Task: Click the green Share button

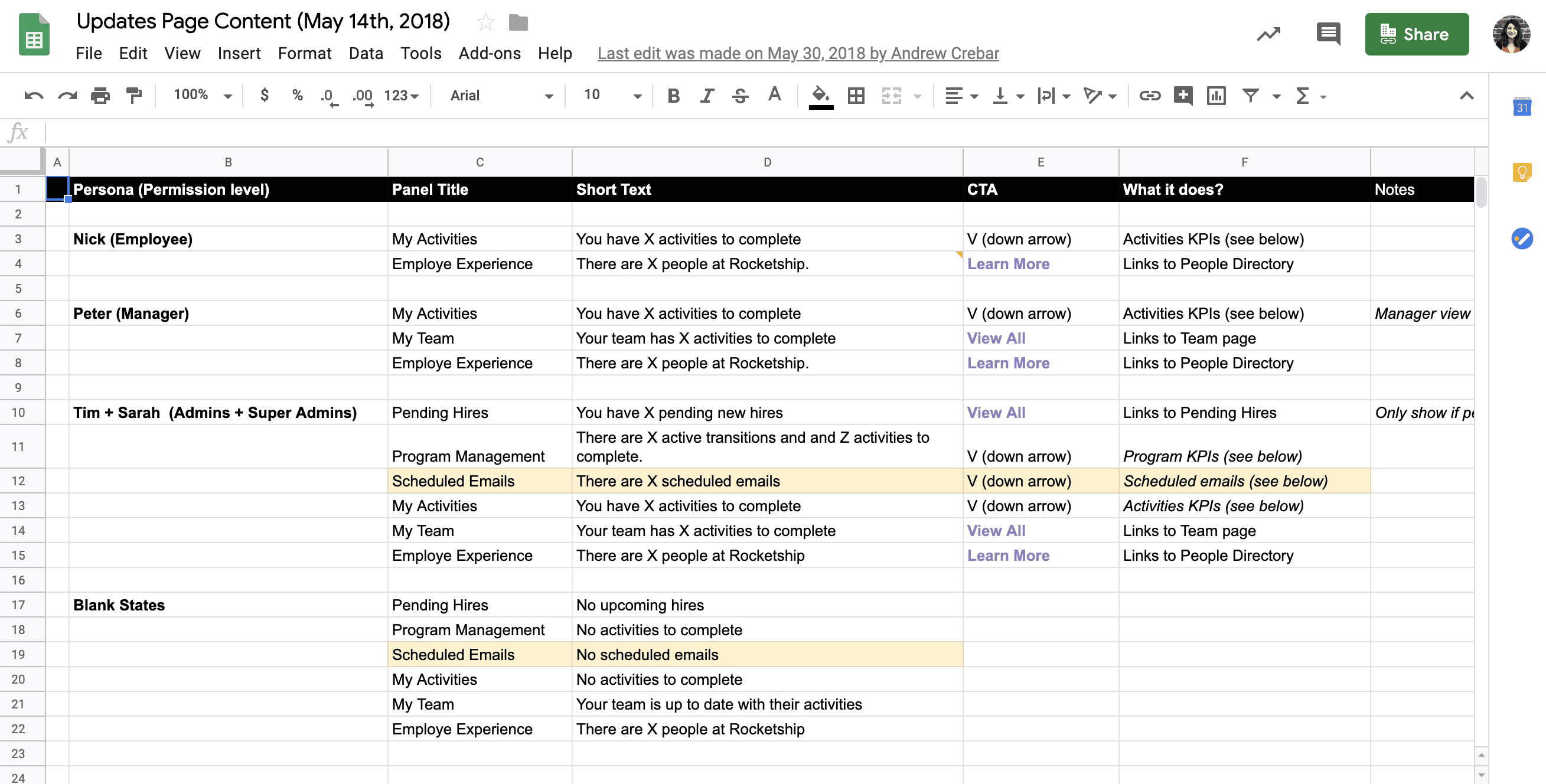Action: click(1416, 34)
